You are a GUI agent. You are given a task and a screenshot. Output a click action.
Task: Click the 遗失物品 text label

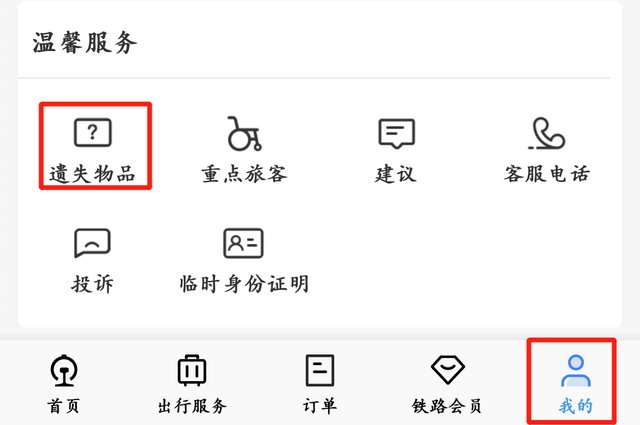(x=92, y=174)
